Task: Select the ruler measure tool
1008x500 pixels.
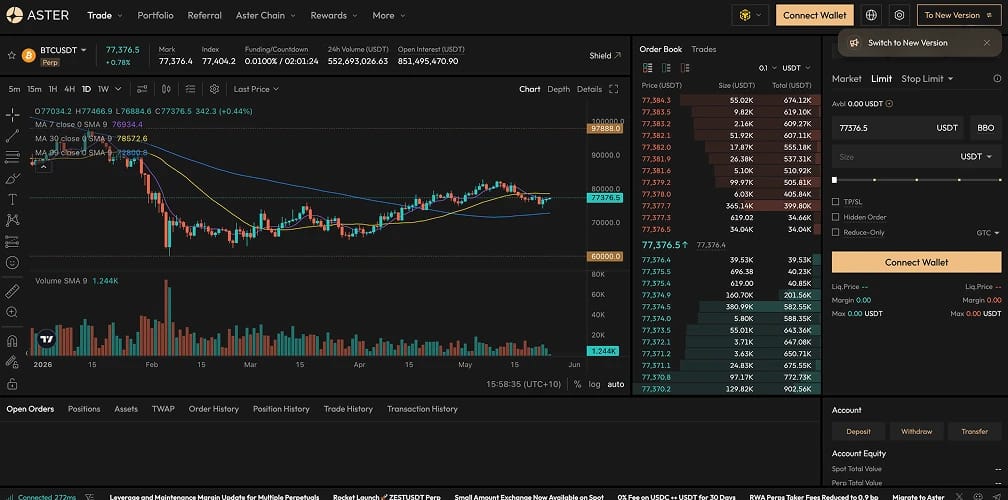Action: click(x=12, y=292)
